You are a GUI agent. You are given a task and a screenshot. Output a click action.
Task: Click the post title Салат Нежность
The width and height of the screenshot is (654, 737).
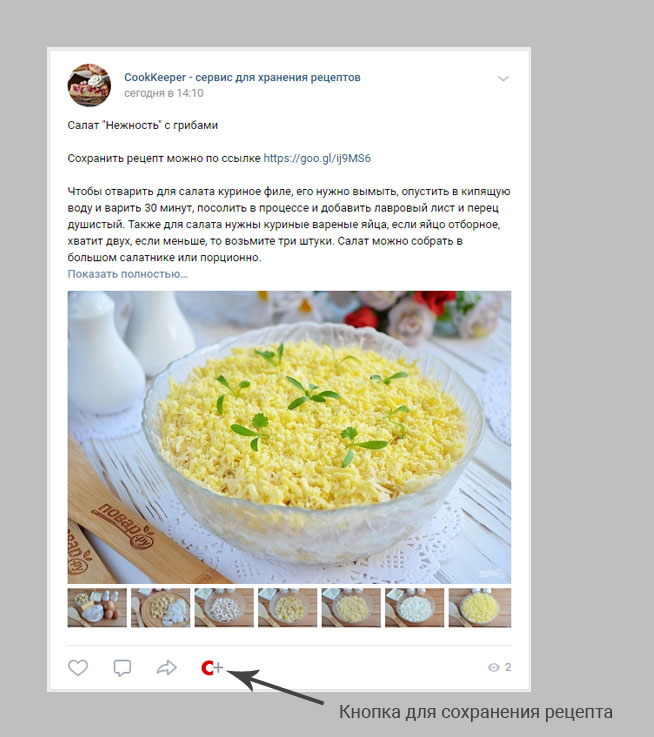(x=142, y=125)
